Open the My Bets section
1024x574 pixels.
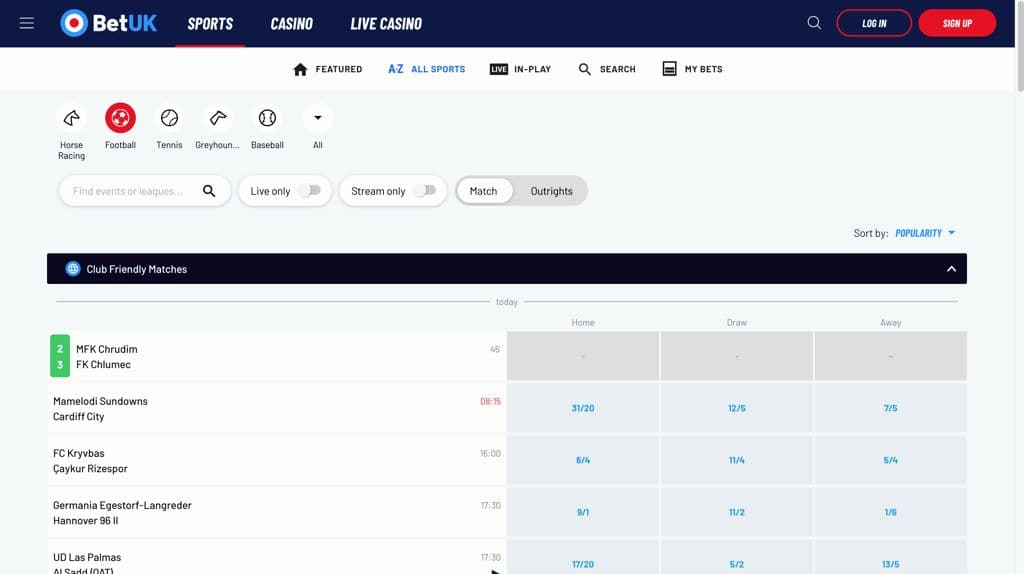(x=692, y=69)
